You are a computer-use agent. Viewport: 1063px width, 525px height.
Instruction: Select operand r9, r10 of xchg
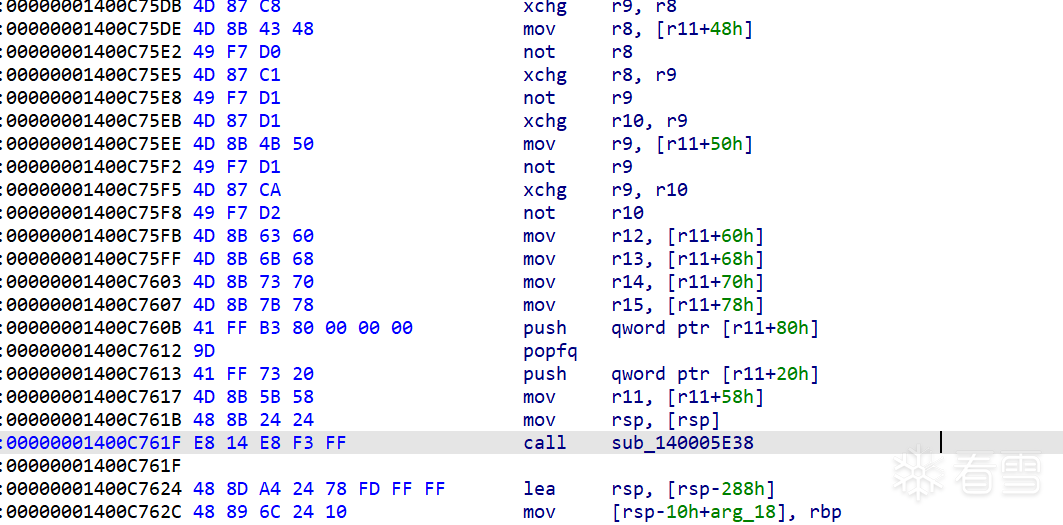[649, 190]
